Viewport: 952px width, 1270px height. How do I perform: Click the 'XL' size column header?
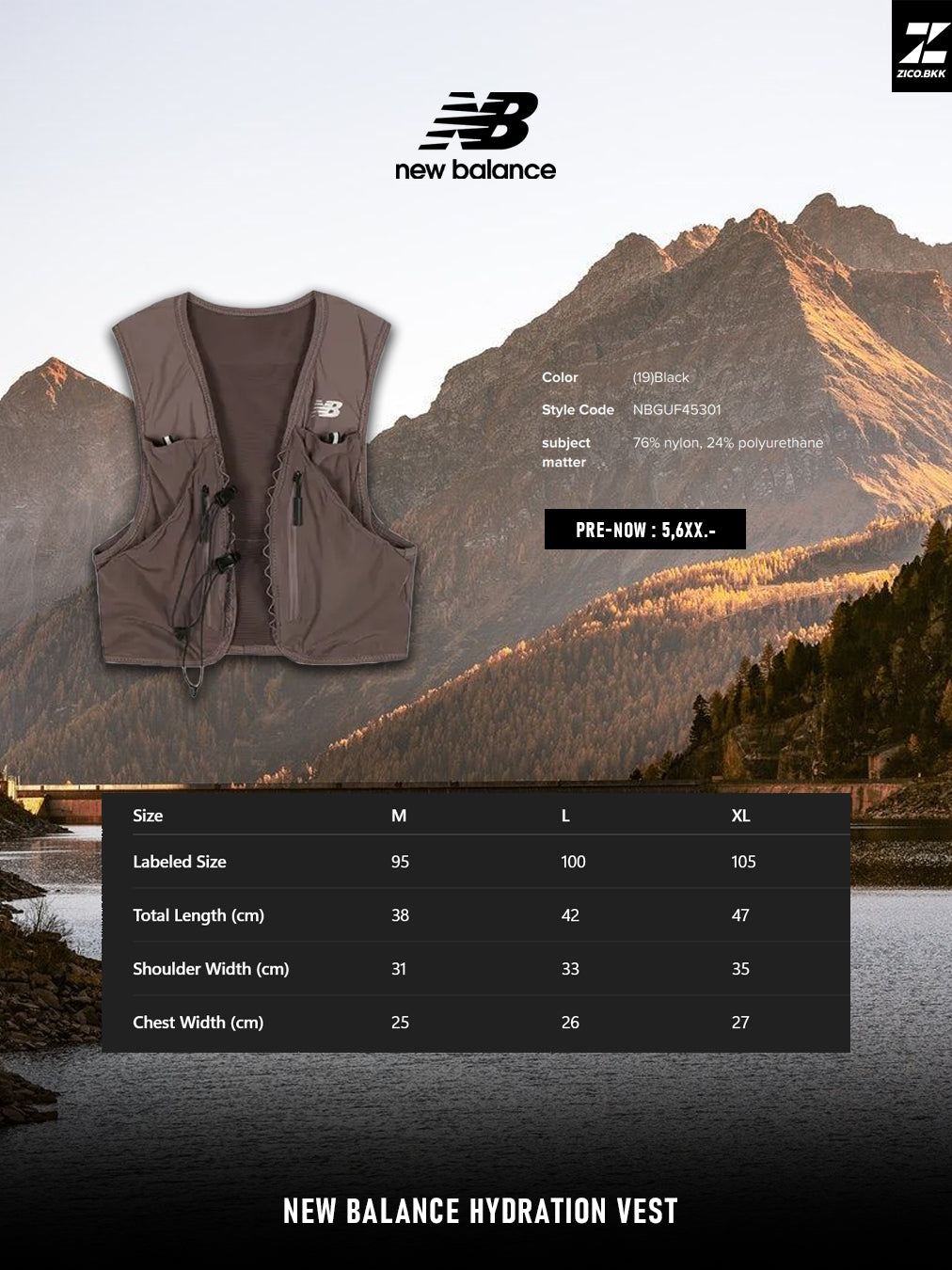pos(741,816)
